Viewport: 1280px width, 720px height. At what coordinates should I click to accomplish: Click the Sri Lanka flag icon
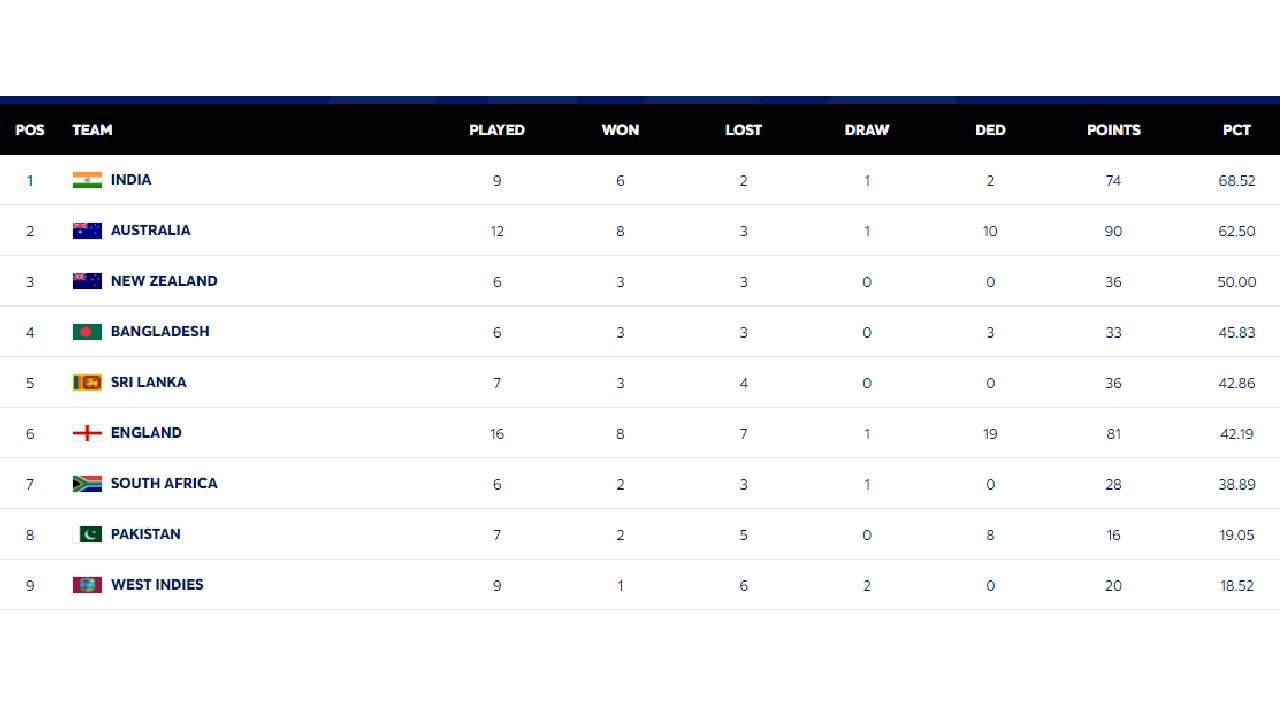click(87, 382)
